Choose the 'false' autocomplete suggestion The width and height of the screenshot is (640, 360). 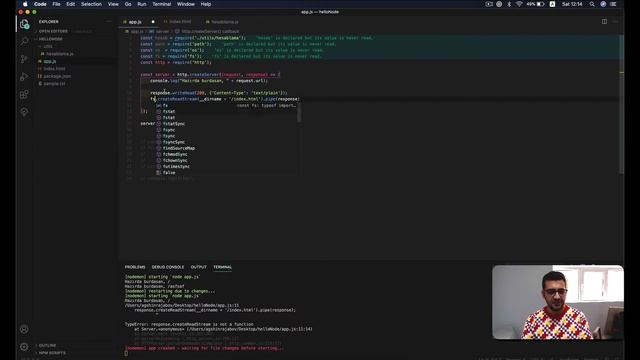click(226, 173)
